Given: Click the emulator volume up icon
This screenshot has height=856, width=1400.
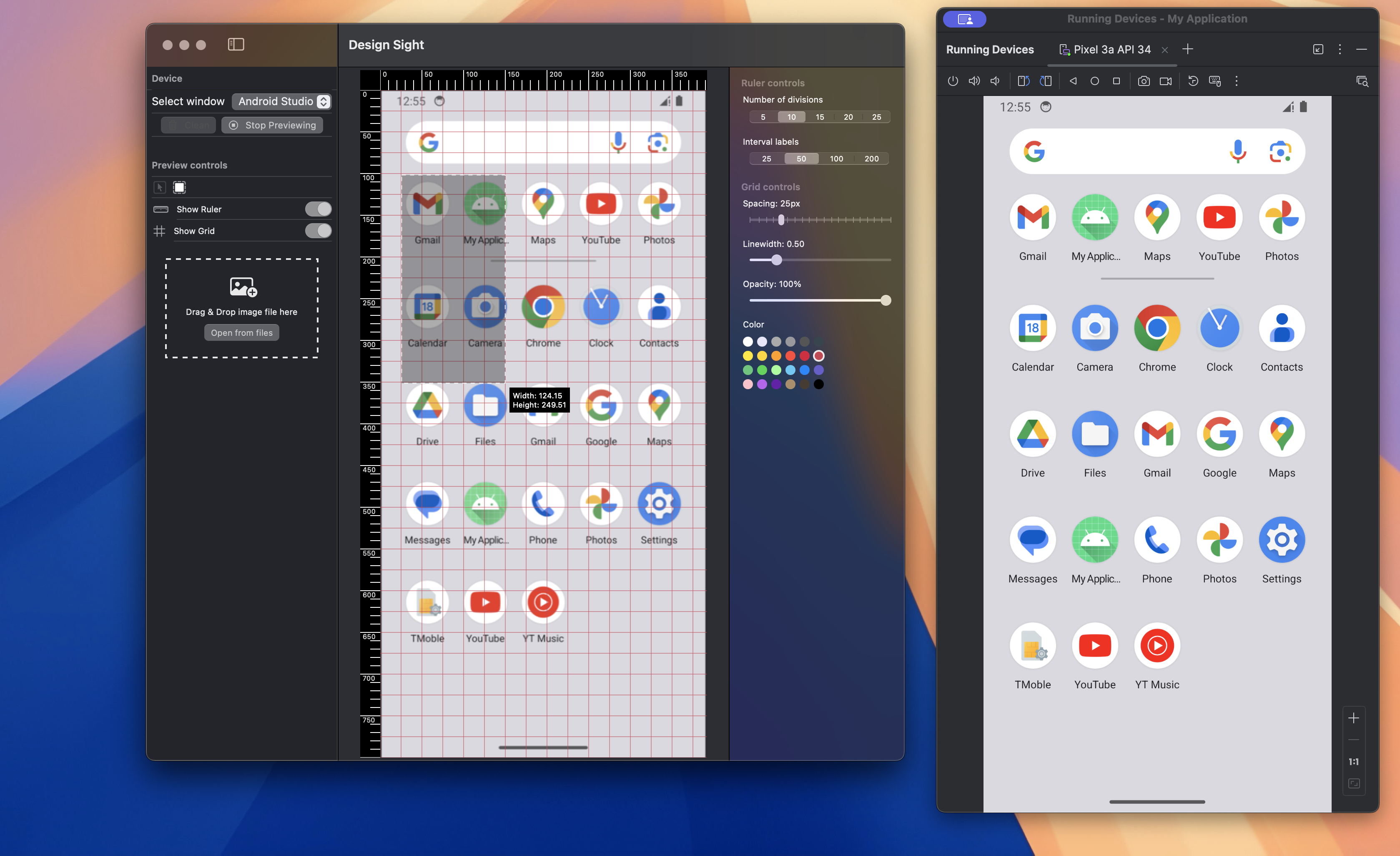Looking at the screenshot, I should (974, 81).
